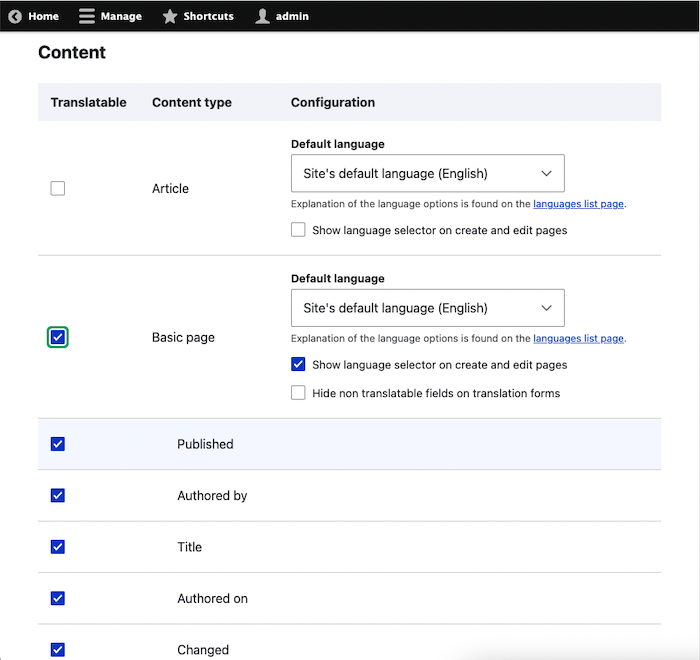Uncheck the Title field checkbox
700x660 pixels.
point(58,547)
